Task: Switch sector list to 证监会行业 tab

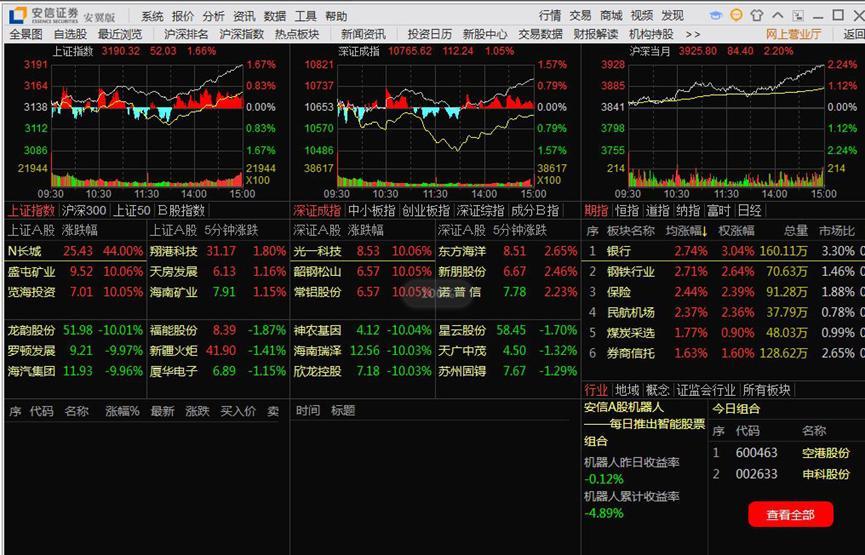Action: 706,390
